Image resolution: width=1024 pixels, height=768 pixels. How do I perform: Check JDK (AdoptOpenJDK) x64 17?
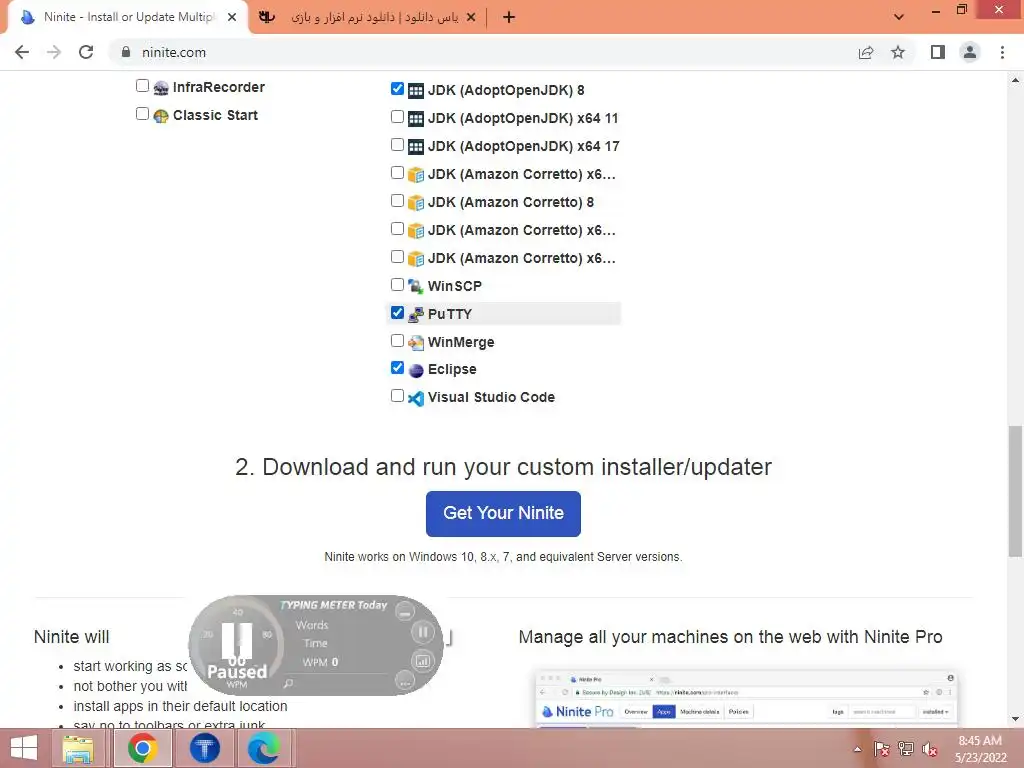pos(397,144)
